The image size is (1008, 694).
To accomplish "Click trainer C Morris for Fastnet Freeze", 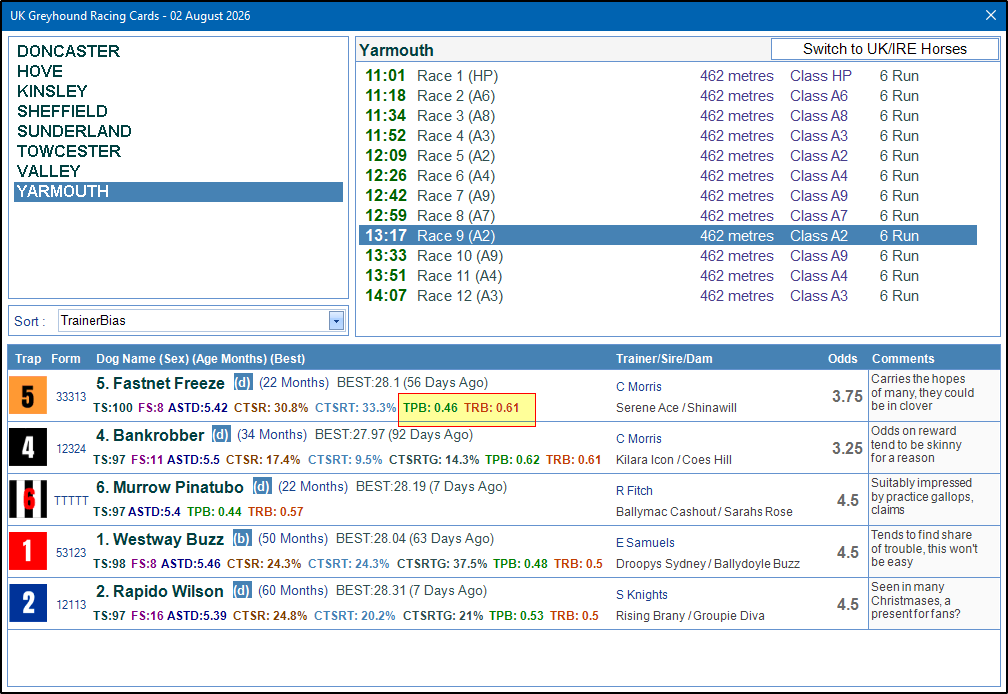I will click(x=638, y=387).
